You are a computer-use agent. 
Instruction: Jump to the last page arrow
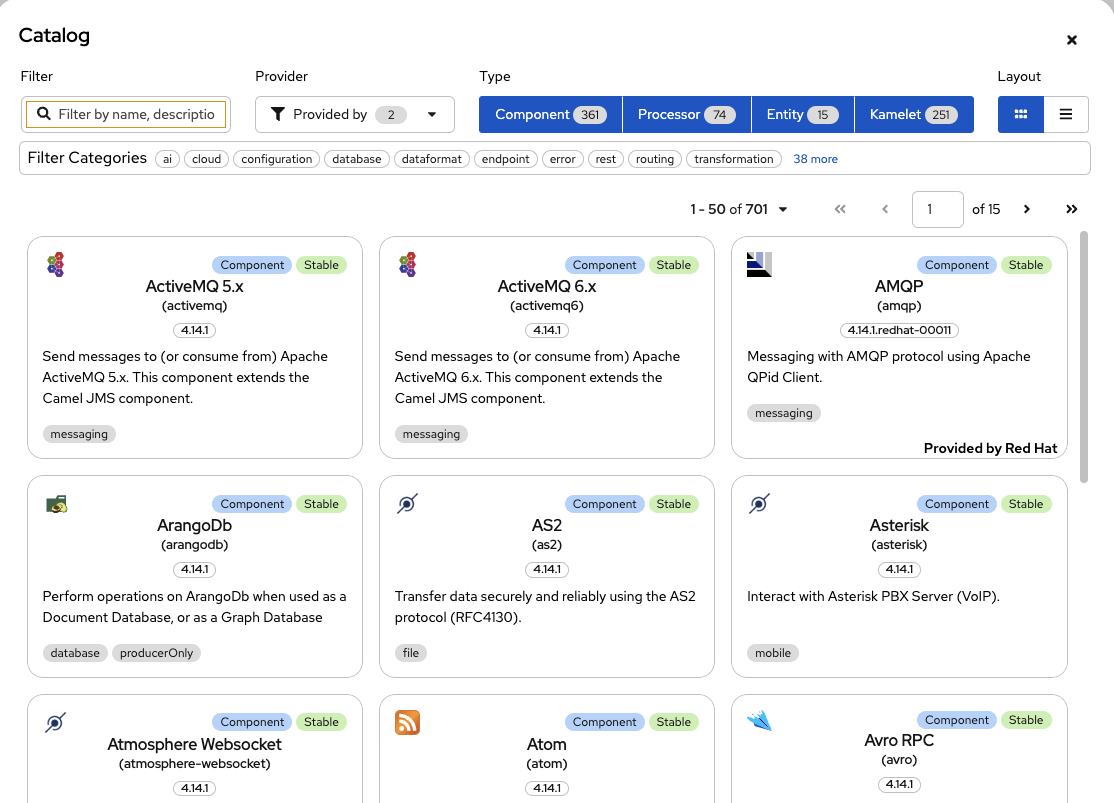[1071, 209]
